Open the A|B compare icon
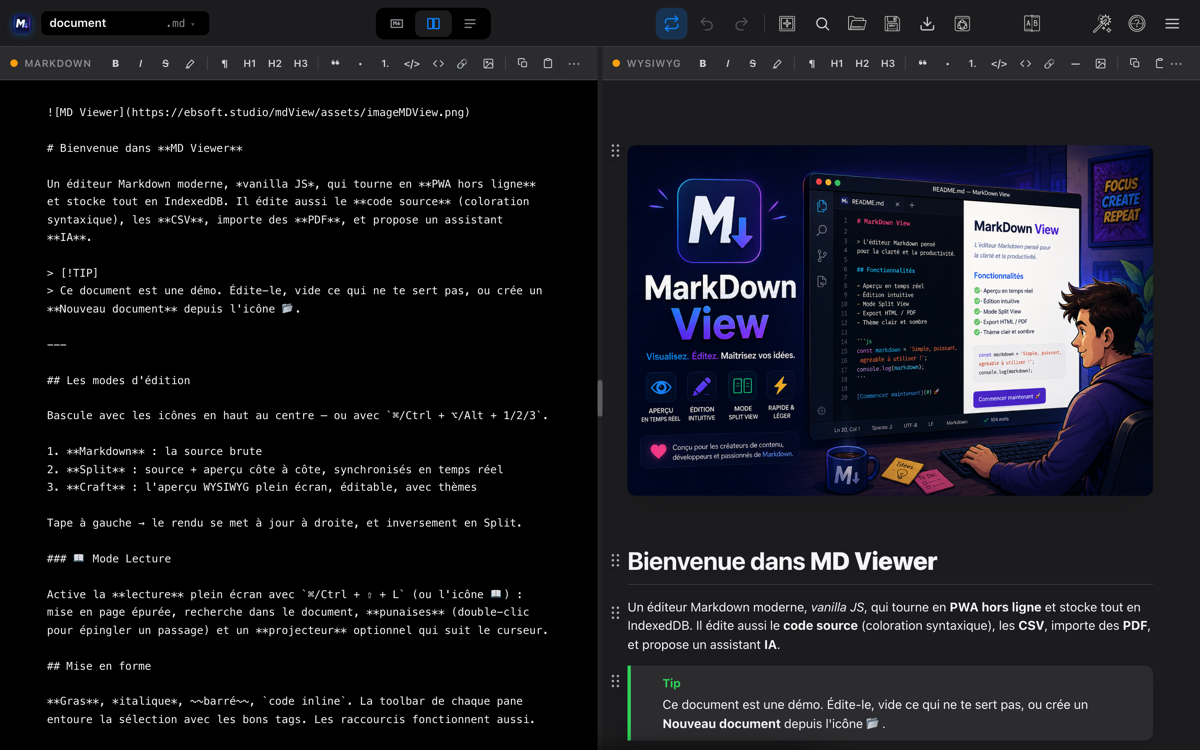This screenshot has height=750, width=1200. (x=1032, y=24)
